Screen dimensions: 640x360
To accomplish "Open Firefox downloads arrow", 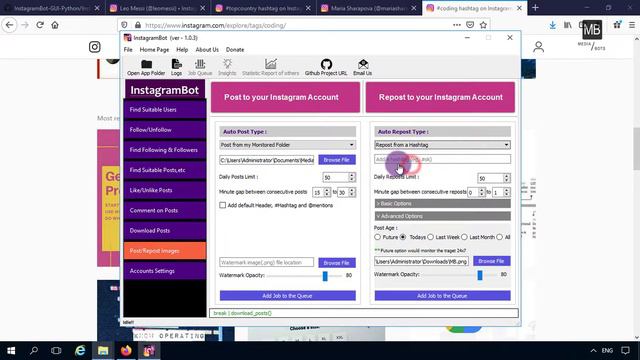I will coord(552,25).
